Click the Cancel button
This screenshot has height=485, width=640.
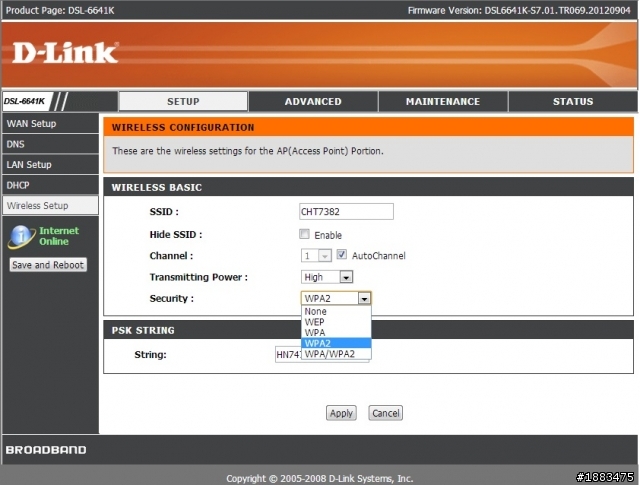(386, 413)
